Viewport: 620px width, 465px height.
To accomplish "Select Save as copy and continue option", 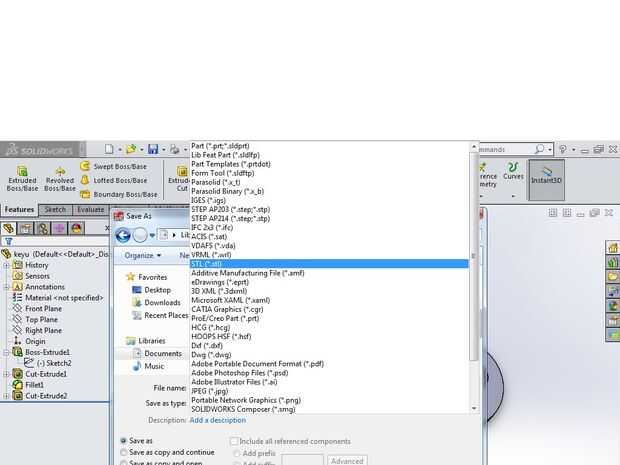I will 123,452.
